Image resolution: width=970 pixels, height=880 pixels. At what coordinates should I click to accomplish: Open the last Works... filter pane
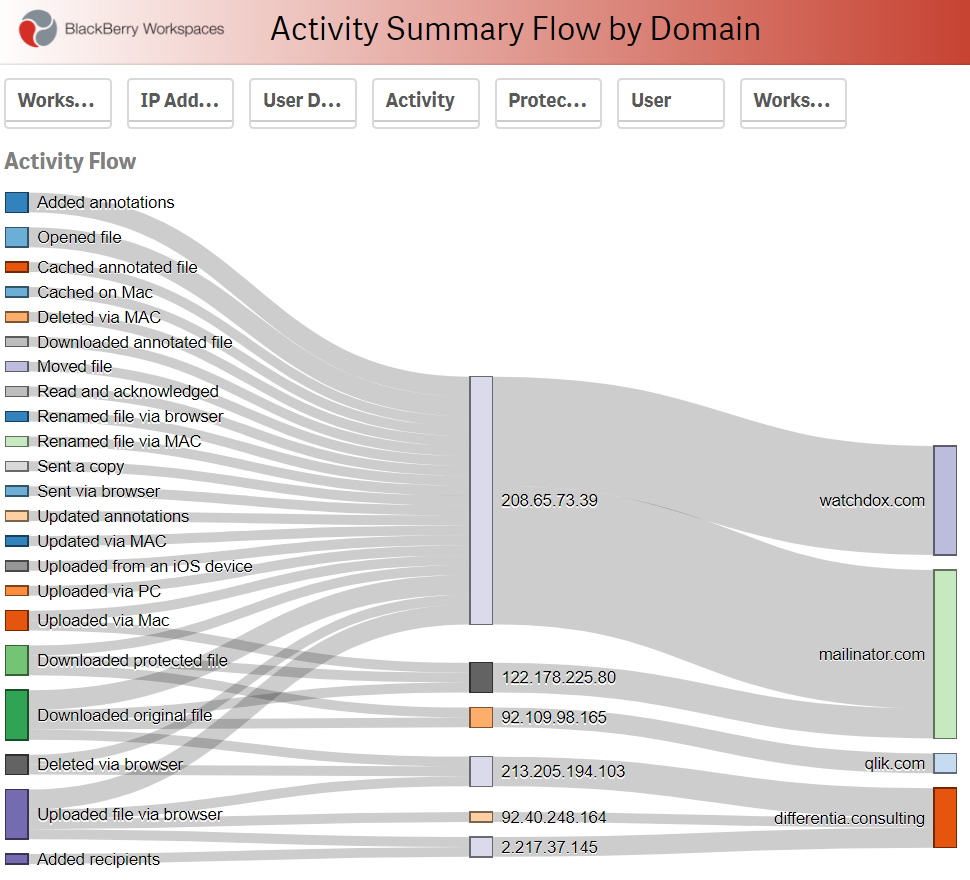793,103
